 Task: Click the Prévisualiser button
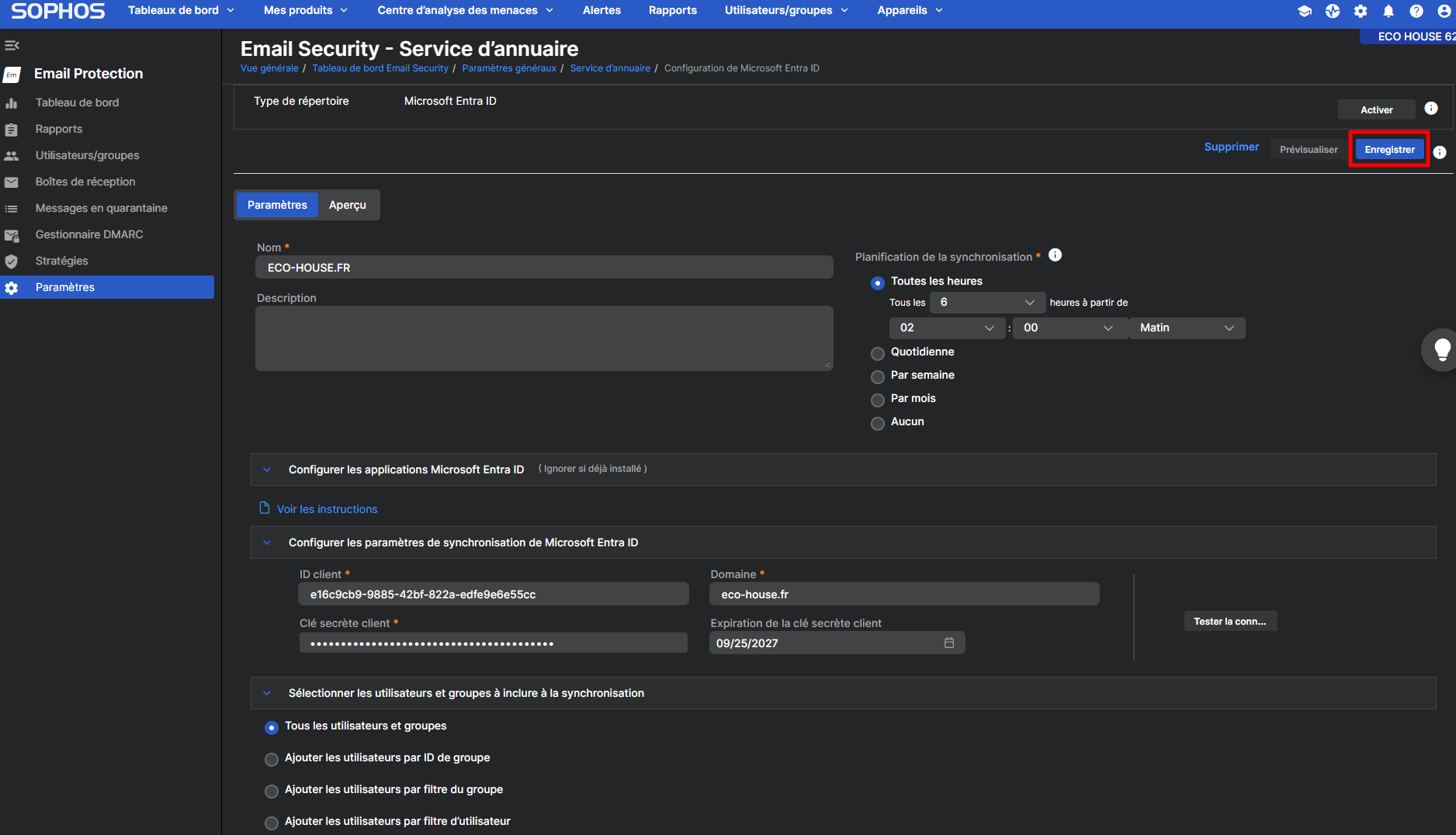[1309, 149]
